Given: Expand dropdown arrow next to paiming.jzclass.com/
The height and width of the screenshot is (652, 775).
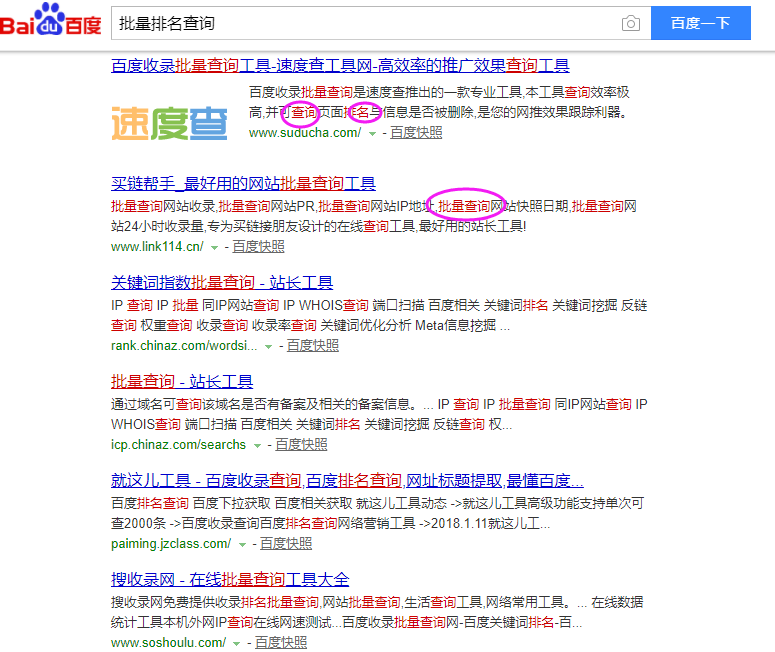Looking at the screenshot, I should coord(242,544).
